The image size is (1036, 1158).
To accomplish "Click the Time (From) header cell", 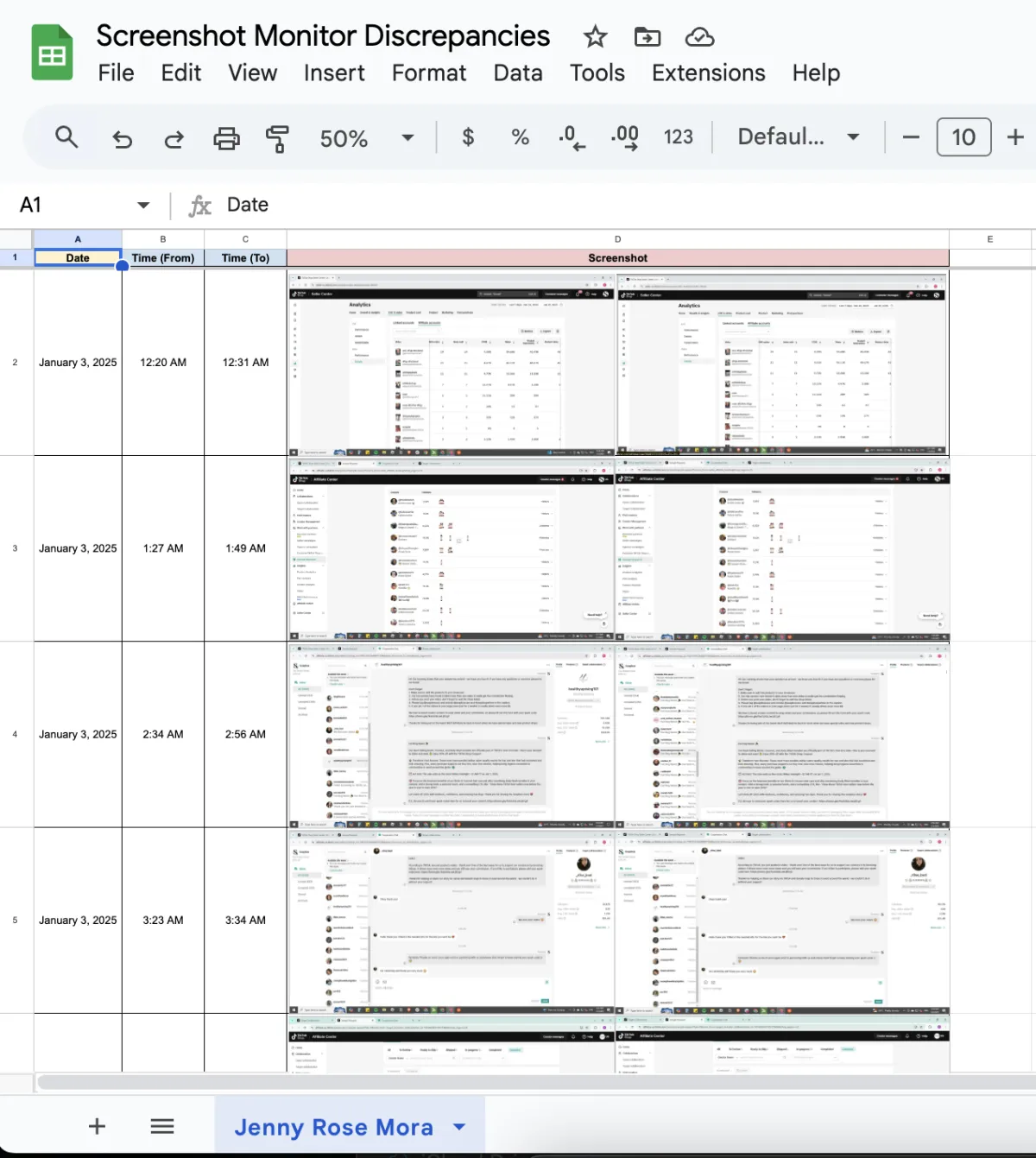I will click(x=163, y=258).
